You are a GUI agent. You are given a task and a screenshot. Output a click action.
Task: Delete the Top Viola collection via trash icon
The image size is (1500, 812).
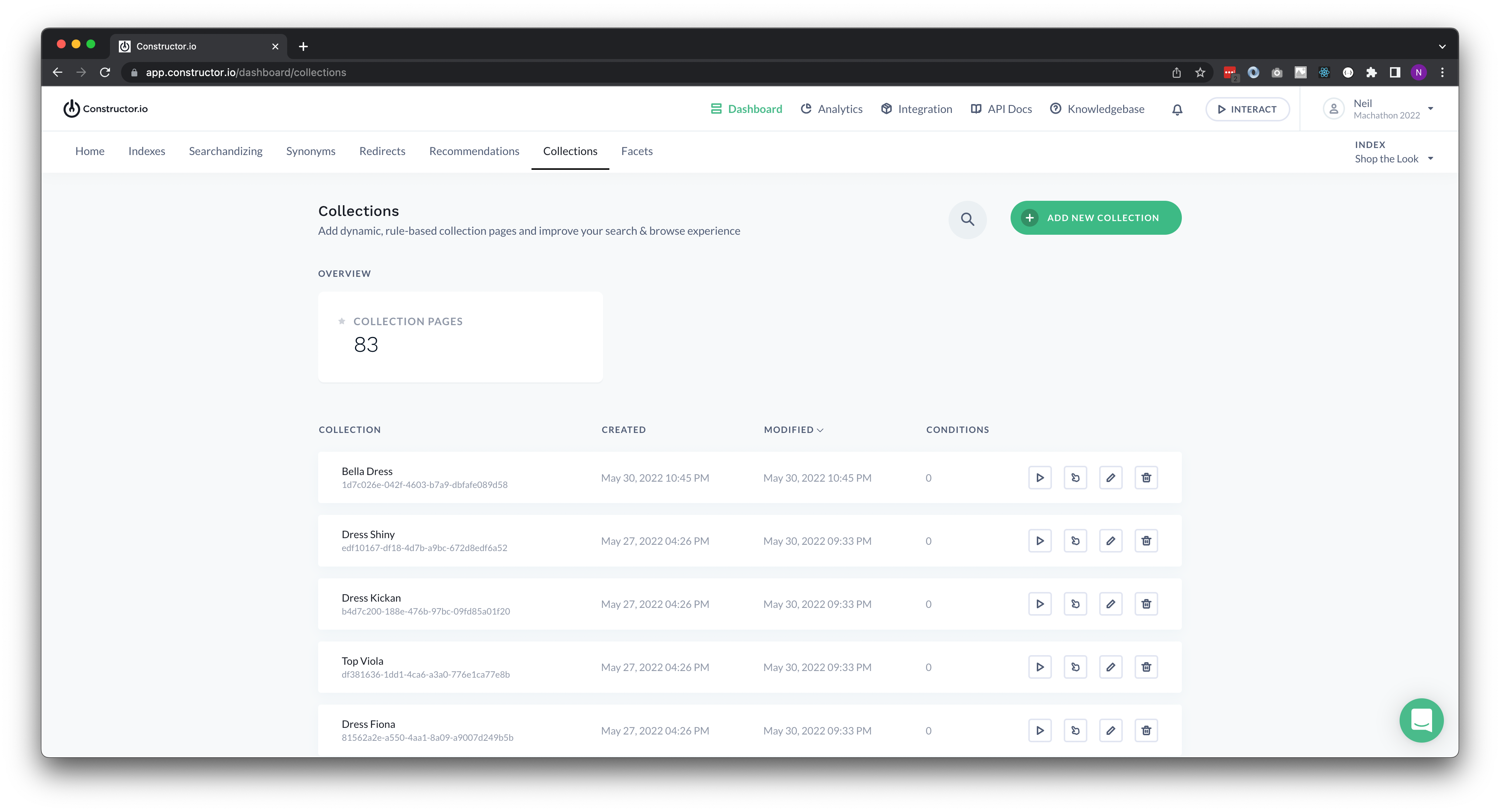click(x=1146, y=667)
